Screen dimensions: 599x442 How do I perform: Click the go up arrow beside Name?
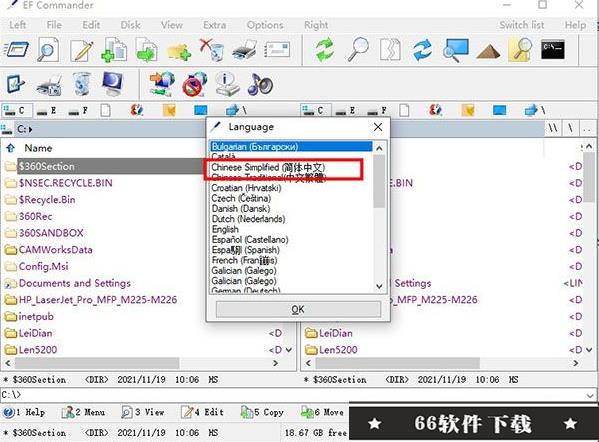(10, 148)
